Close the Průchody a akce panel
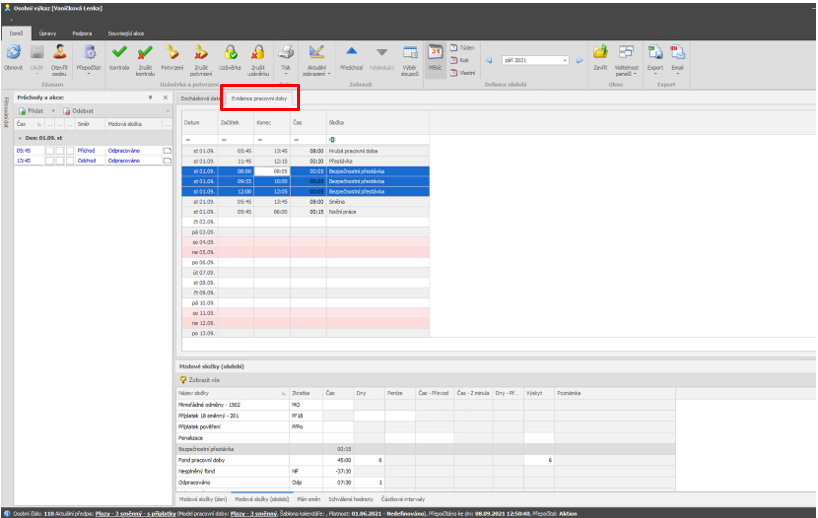This screenshot has width=818, height=518. [x=165, y=98]
